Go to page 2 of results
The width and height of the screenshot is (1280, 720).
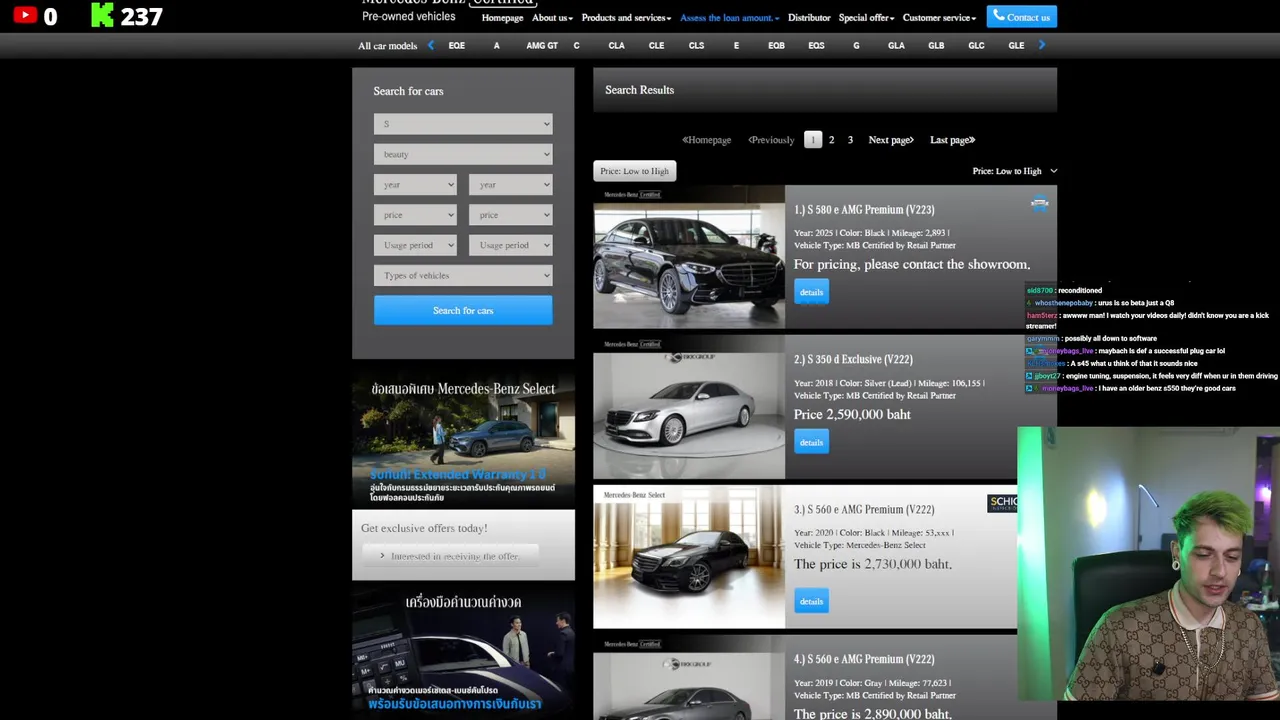[x=831, y=140]
